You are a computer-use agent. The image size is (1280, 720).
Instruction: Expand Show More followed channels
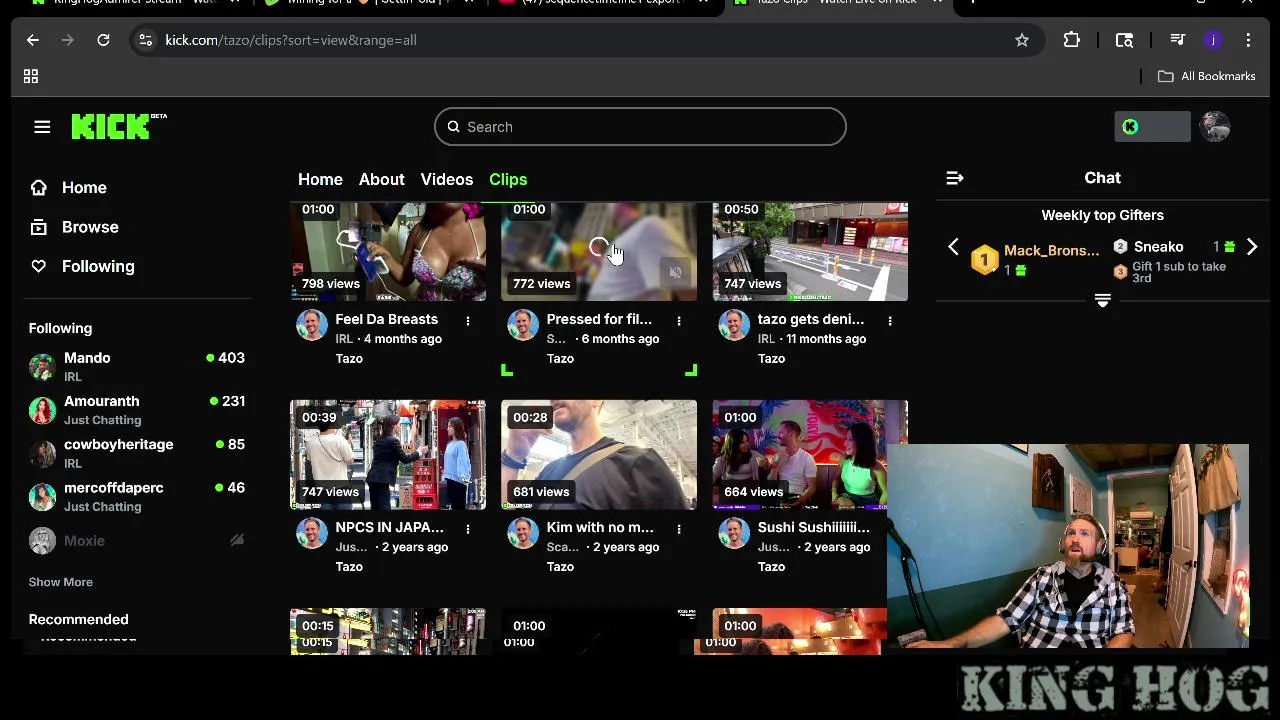(x=61, y=582)
